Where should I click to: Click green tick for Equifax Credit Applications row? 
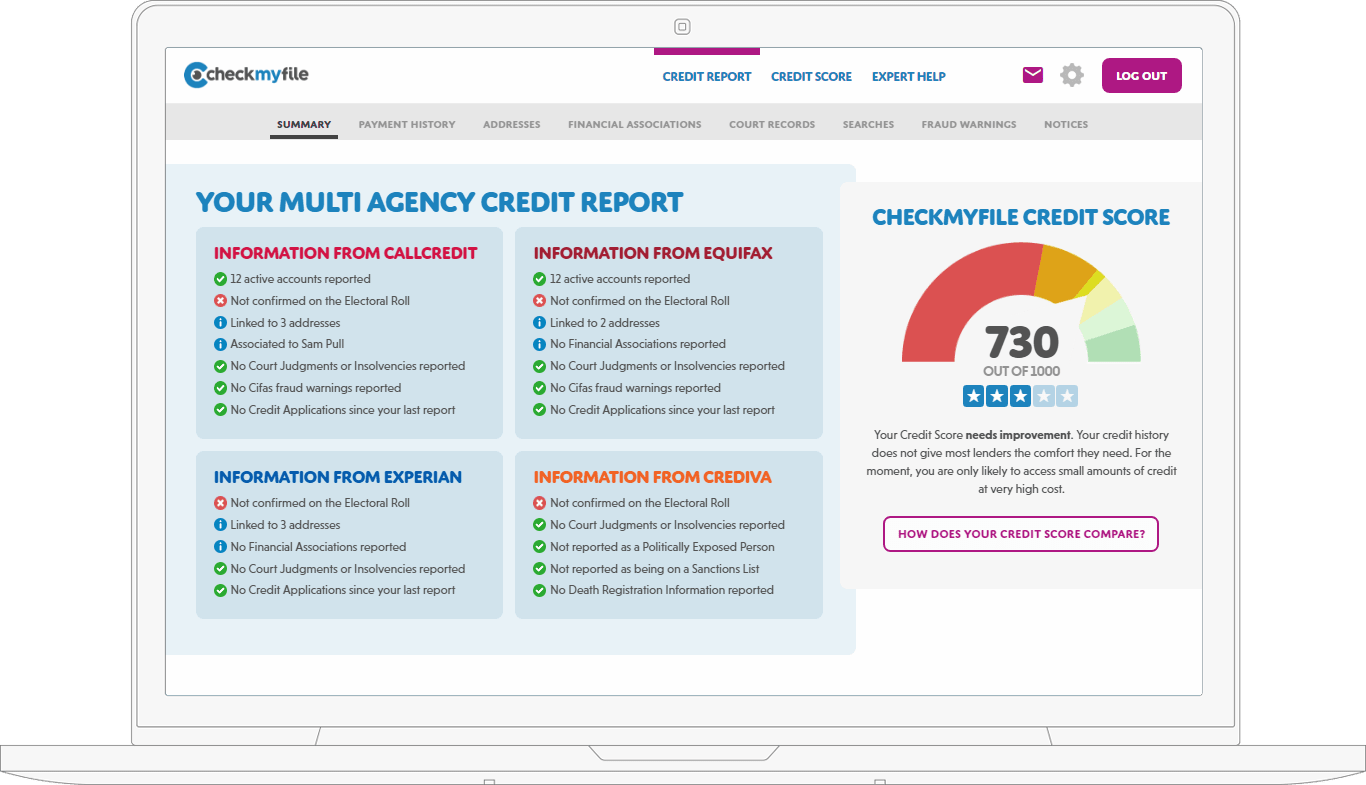pyautogui.click(x=540, y=410)
